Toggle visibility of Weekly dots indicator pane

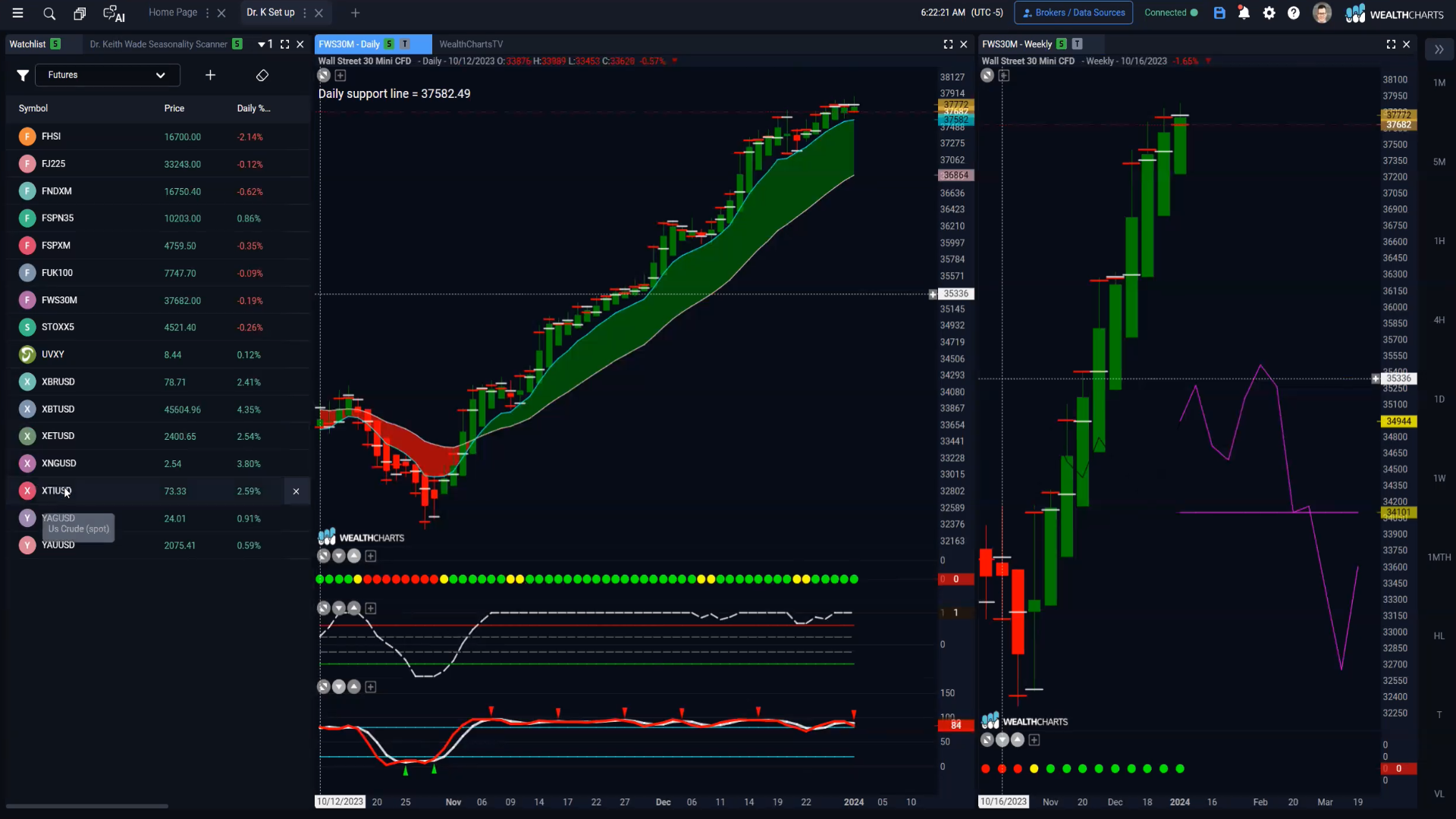(x=987, y=739)
